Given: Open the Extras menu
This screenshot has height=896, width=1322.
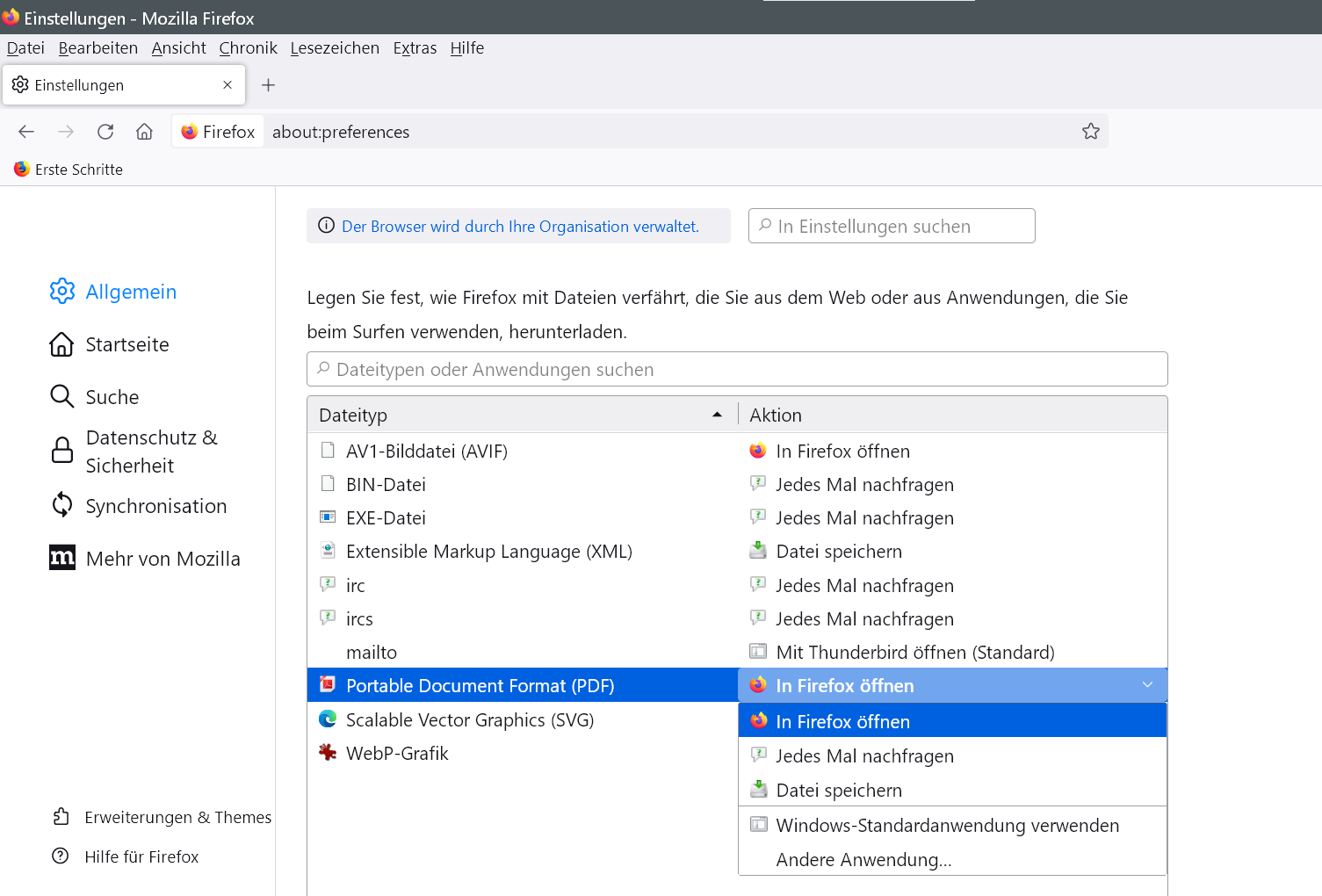Looking at the screenshot, I should pos(415,48).
